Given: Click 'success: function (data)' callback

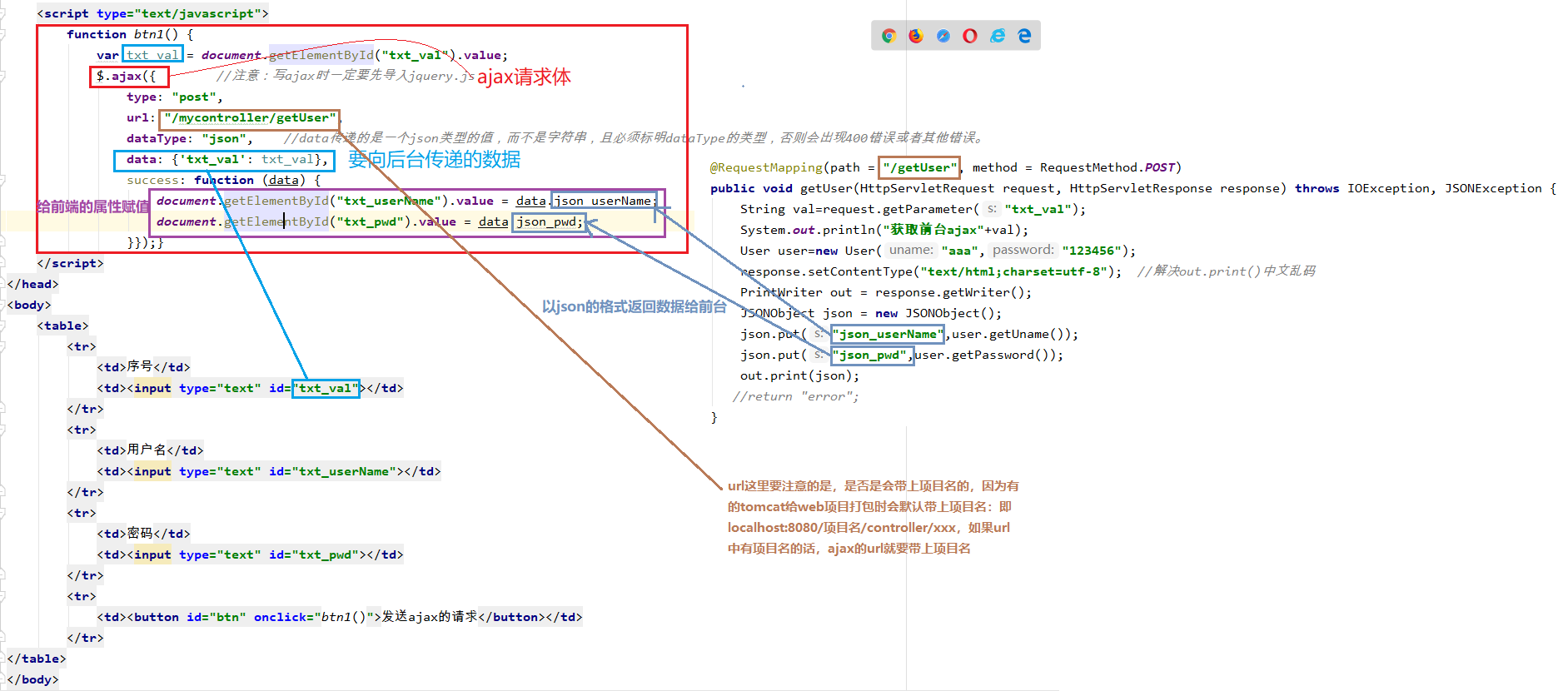Looking at the screenshot, I should coord(223,181).
